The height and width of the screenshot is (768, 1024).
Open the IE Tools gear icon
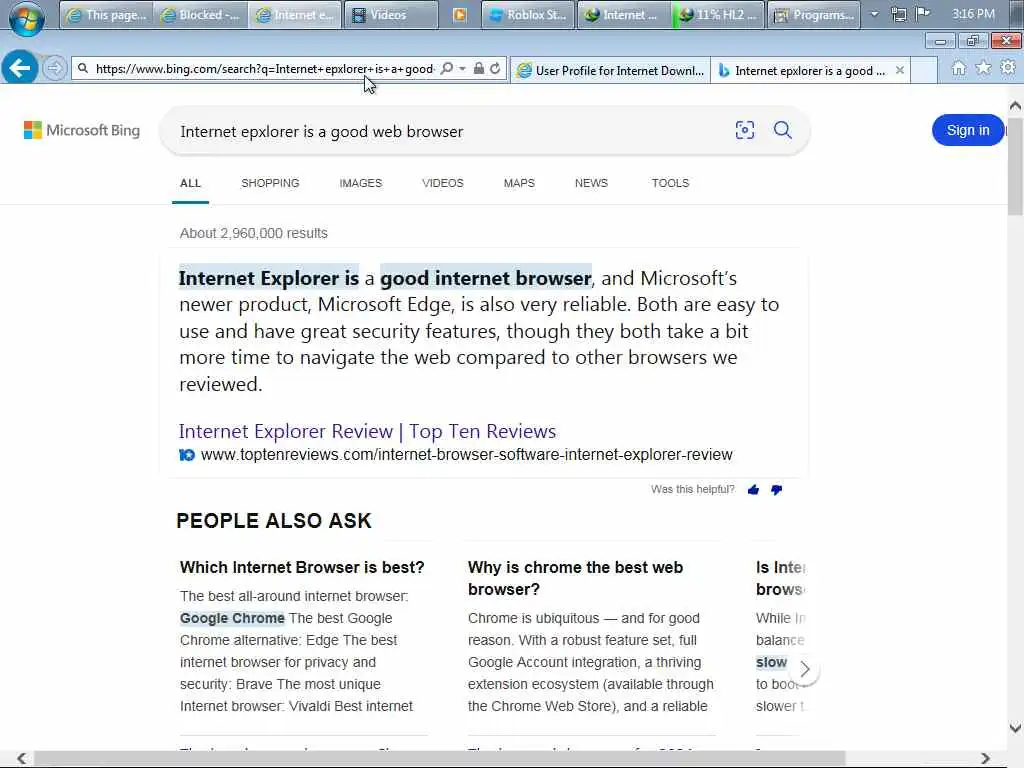[1008, 67]
